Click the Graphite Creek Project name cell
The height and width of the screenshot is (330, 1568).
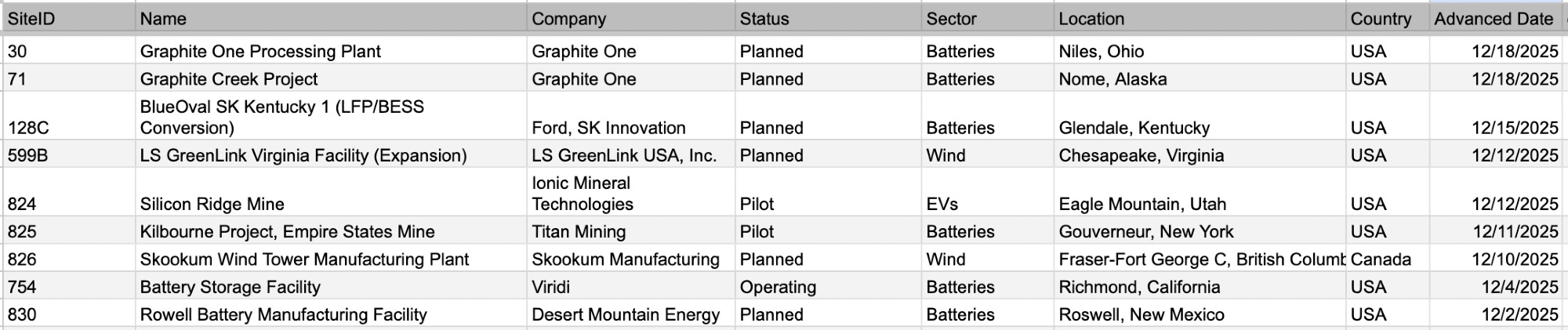229,79
